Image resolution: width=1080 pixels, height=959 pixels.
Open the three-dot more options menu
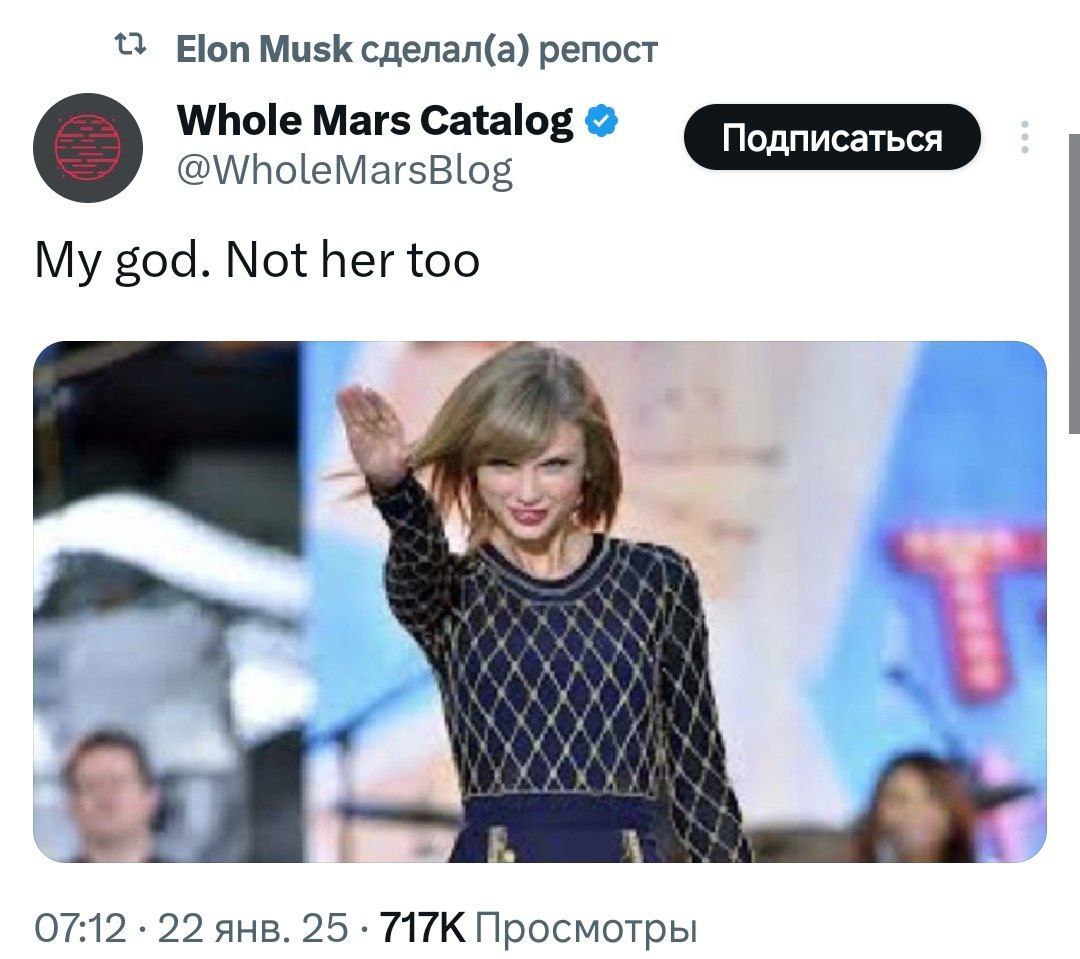1025,137
